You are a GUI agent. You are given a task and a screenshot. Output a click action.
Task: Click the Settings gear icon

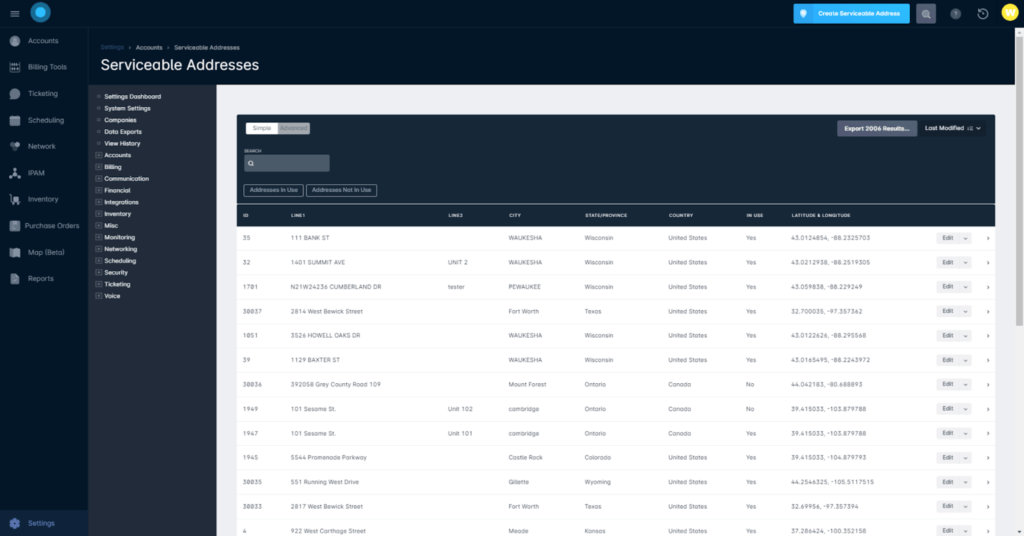[15, 524]
